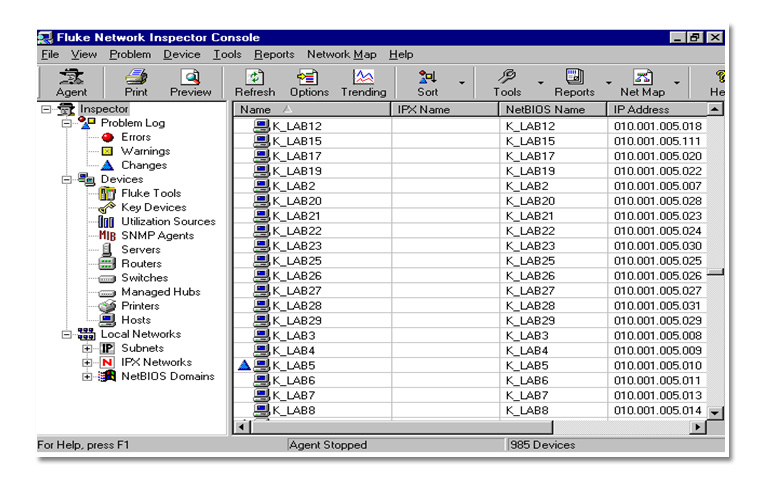Select the K_LAB27 device row

[x=470, y=291]
